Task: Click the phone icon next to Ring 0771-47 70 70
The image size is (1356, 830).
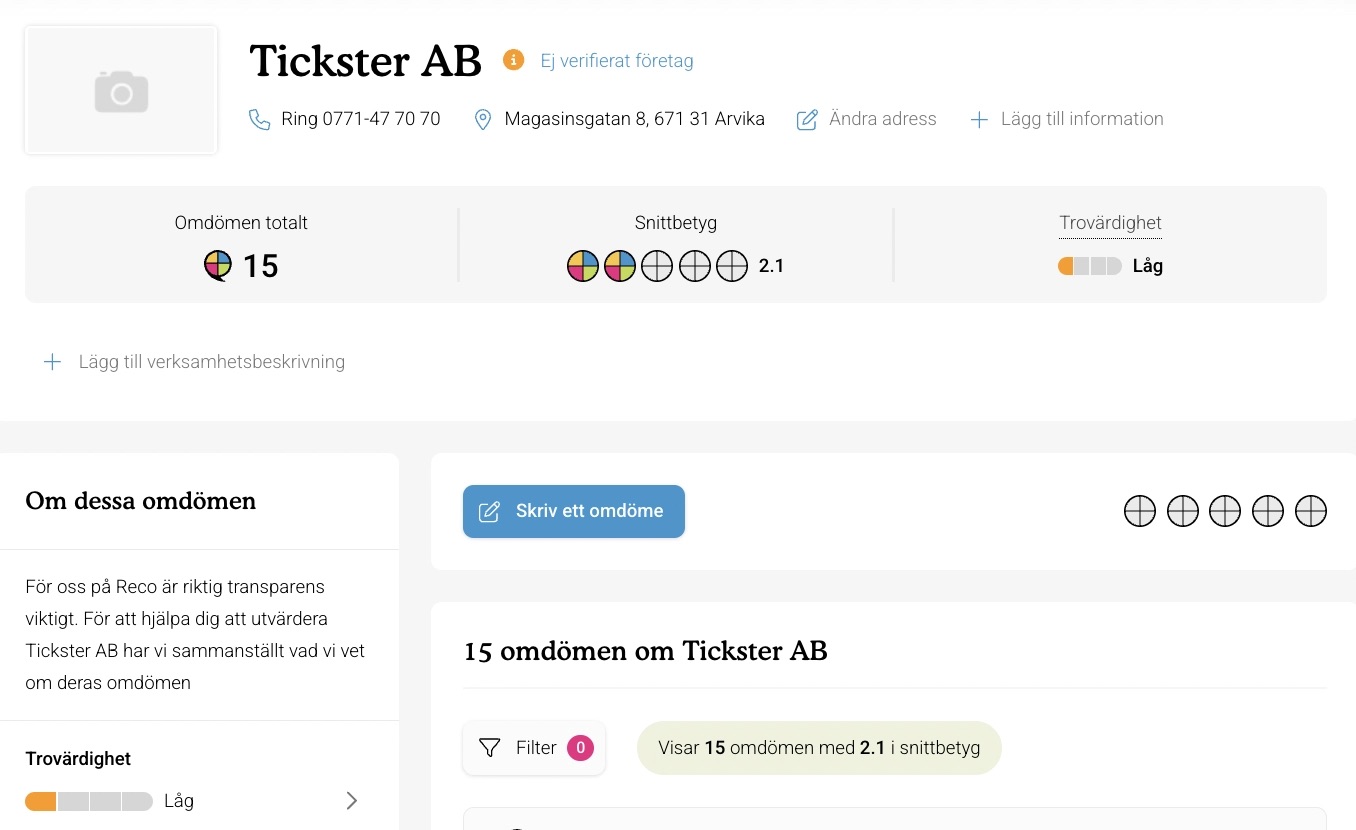Action: [259, 118]
